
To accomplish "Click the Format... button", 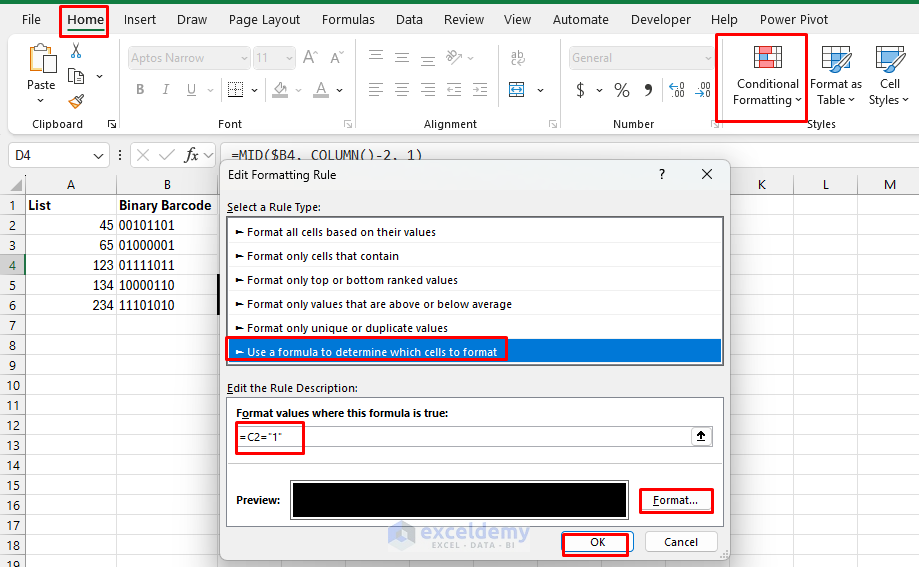I will click(676, 501).
